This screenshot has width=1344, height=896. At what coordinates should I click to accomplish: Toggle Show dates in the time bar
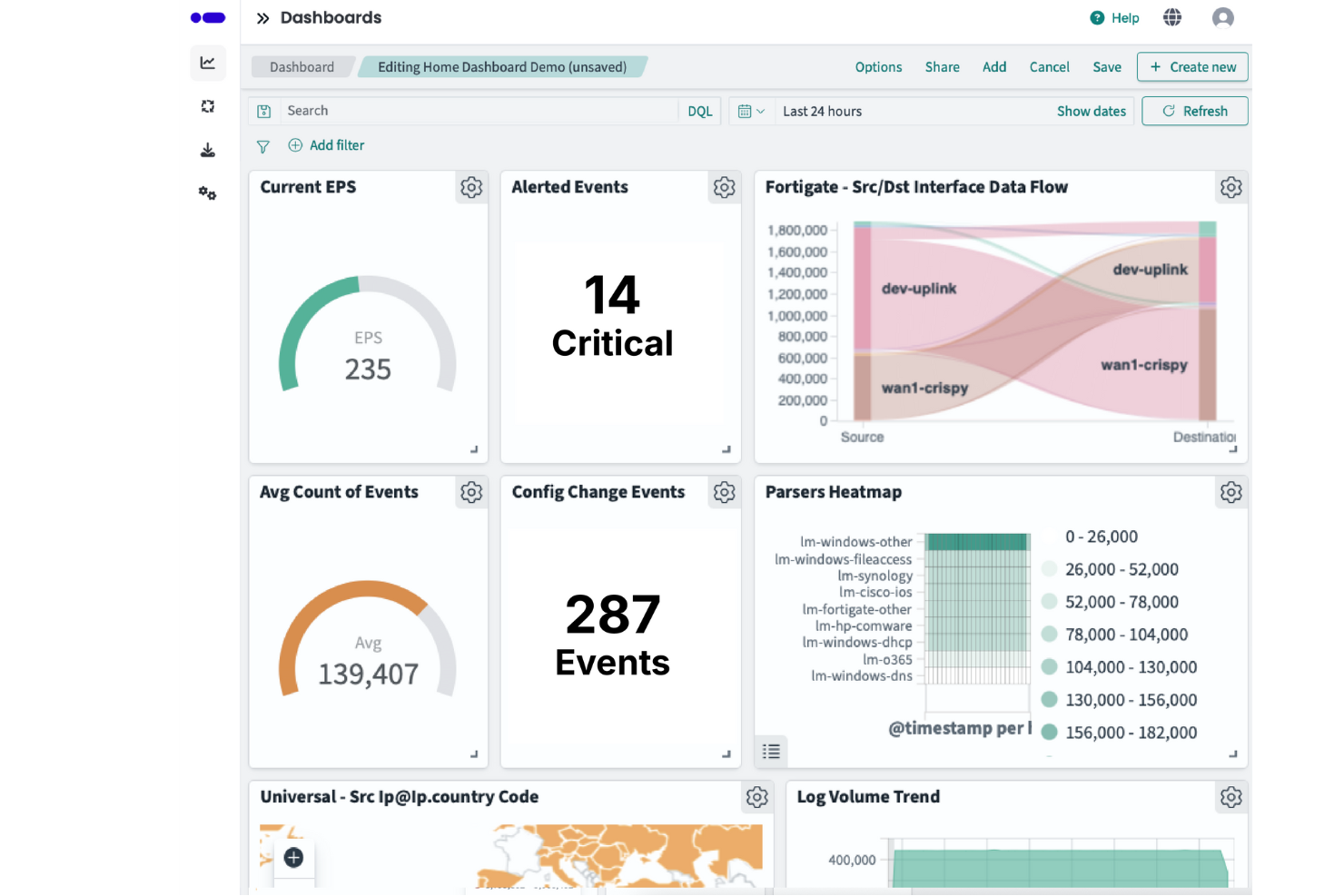pos(1092,110)
